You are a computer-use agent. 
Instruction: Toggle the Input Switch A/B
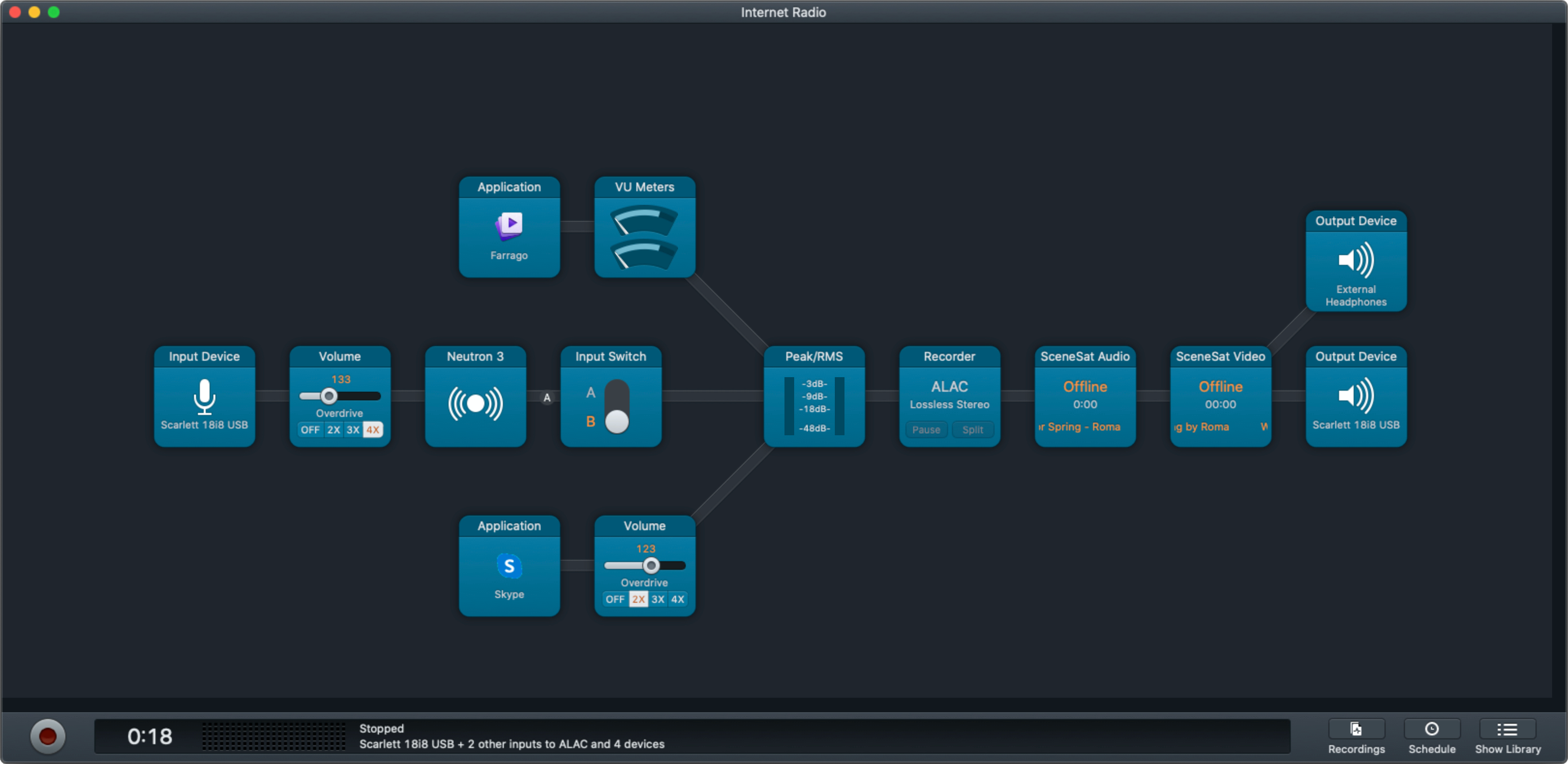click(x=617, y=406)
